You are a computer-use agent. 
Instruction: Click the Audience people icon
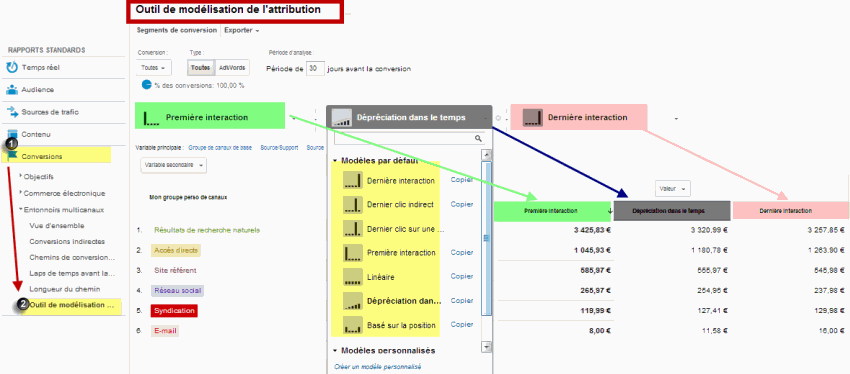(11, 90)
